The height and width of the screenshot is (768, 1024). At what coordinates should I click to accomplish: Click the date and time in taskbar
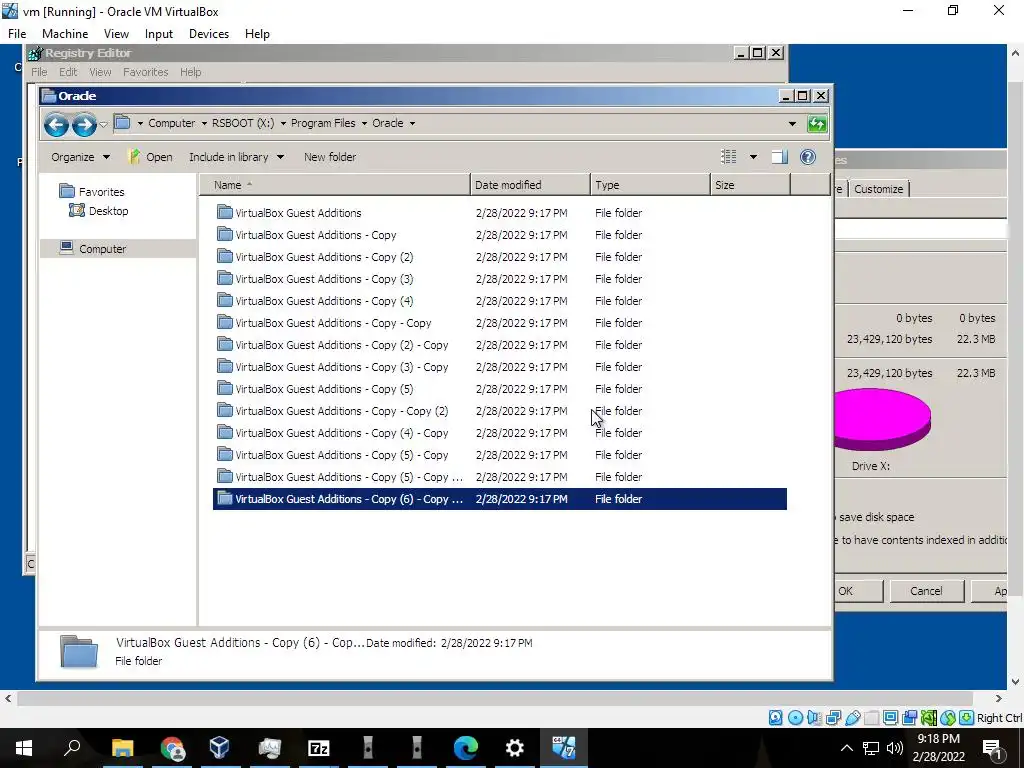[938, 748]
